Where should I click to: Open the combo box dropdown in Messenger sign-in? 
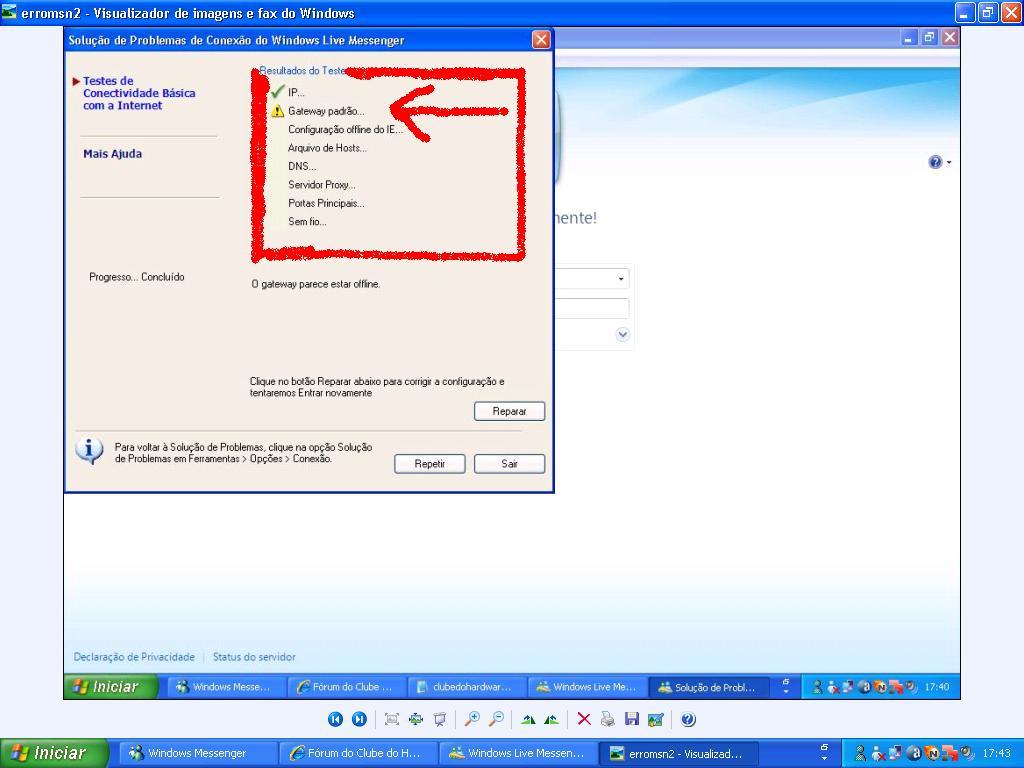[x=620, y=279]
